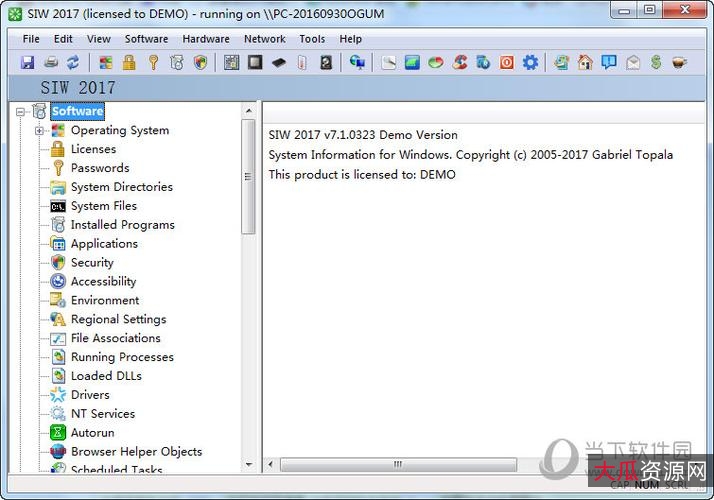
Task: Open the Tools menu
Action: point(312,39)
